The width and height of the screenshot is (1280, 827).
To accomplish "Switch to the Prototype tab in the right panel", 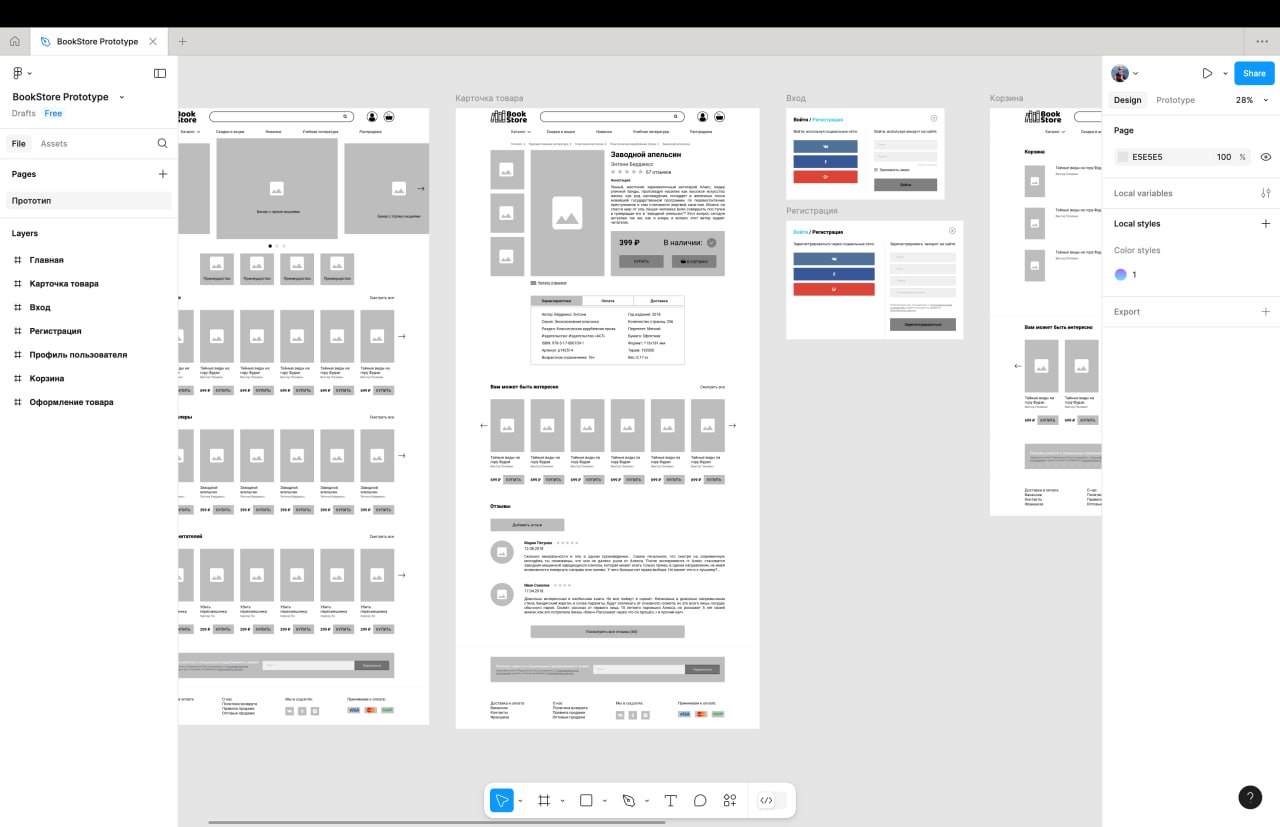I will 1175,100.
